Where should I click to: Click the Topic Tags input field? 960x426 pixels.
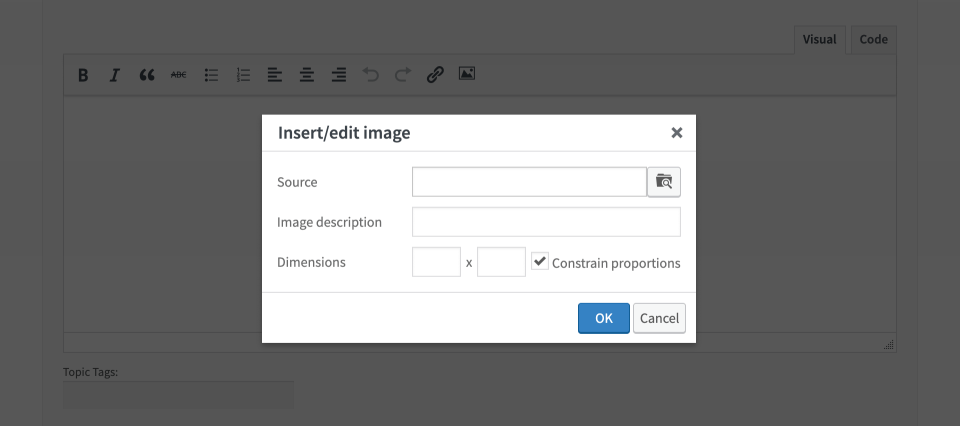point(178,395)
